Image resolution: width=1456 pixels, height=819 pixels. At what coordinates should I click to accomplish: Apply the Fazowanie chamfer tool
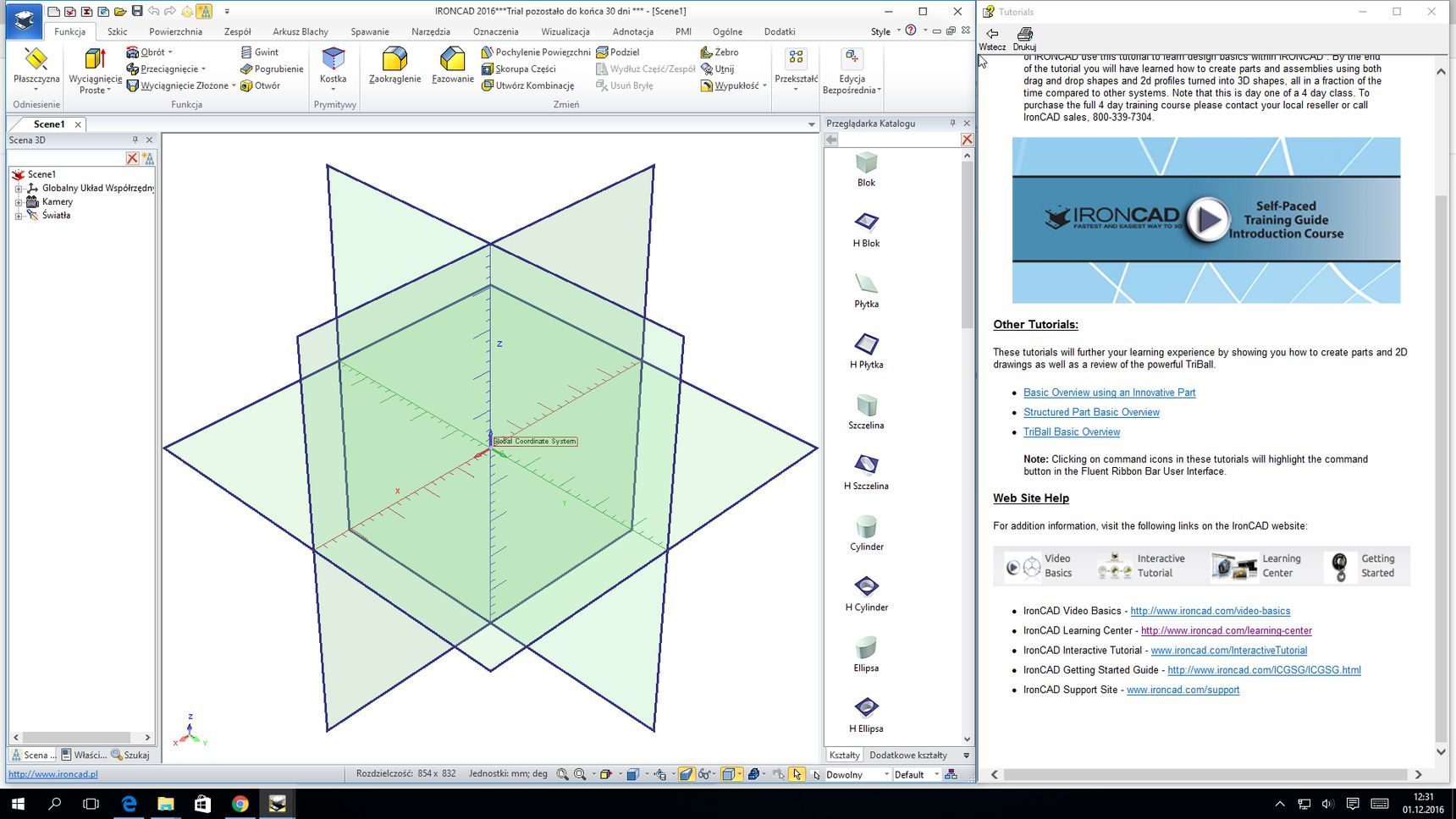click(453, 66)
